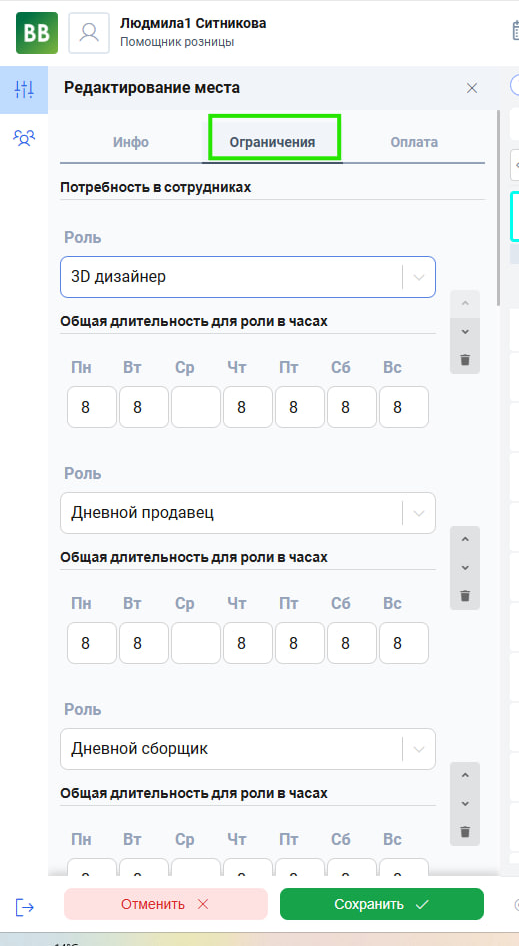This screenshot has width=519, height=946.
Task: Click the Сохранить button
Action: [x=382, y=904]
